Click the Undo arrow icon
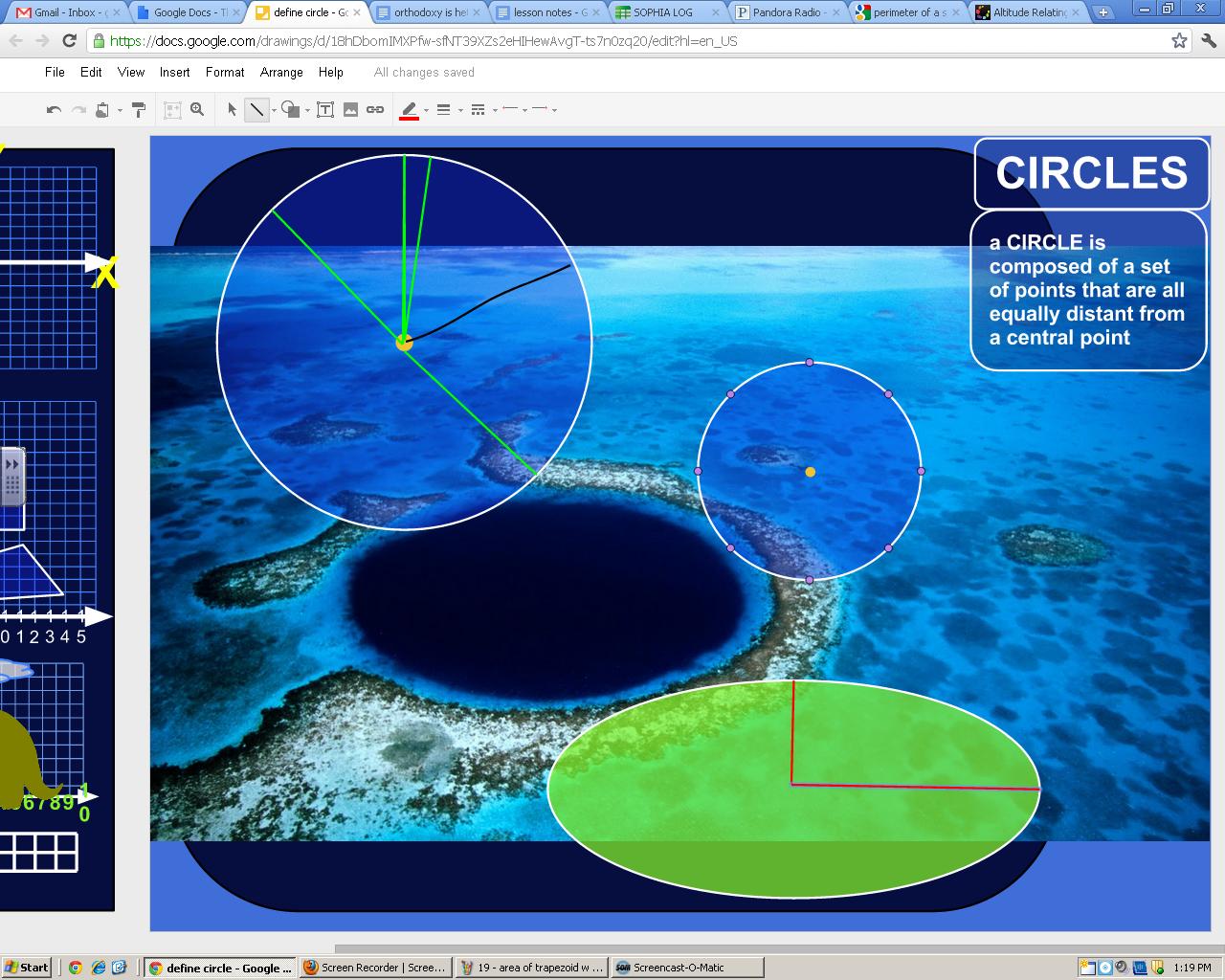This screenshot has height=980, width=1225. coord(54,110)
